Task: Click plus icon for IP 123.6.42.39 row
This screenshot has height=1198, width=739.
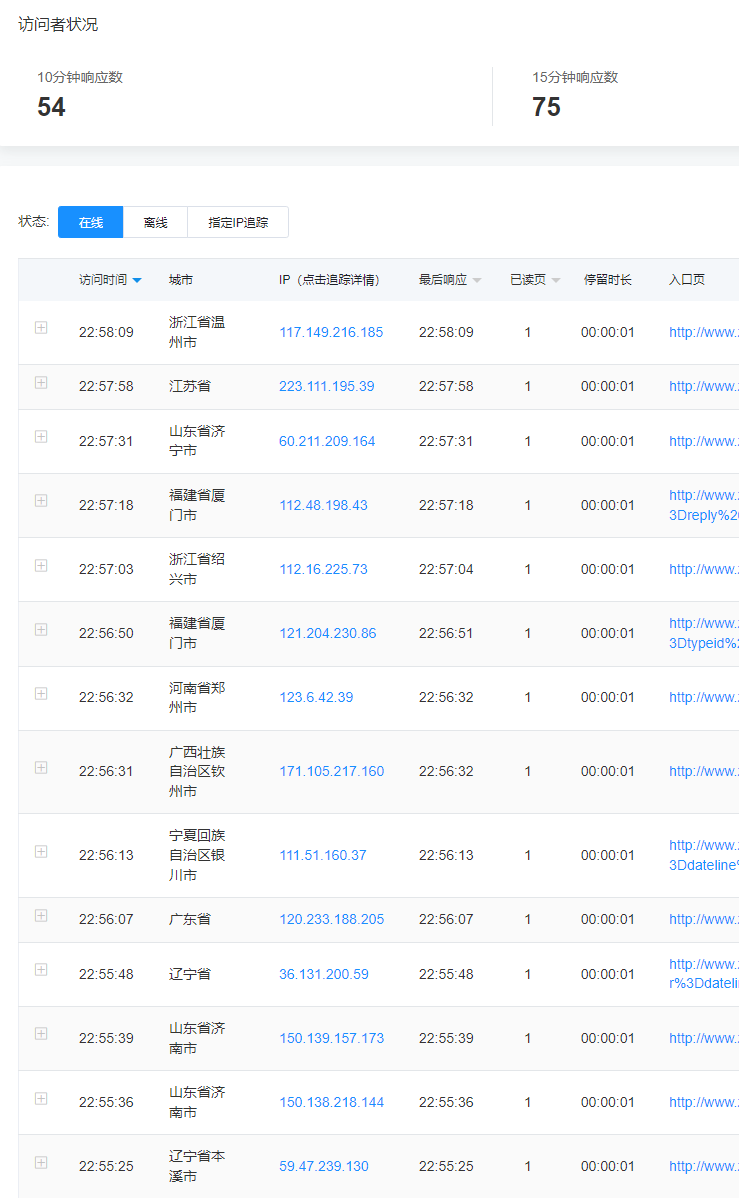Action: pyautogui.click(x=41, y=693)
